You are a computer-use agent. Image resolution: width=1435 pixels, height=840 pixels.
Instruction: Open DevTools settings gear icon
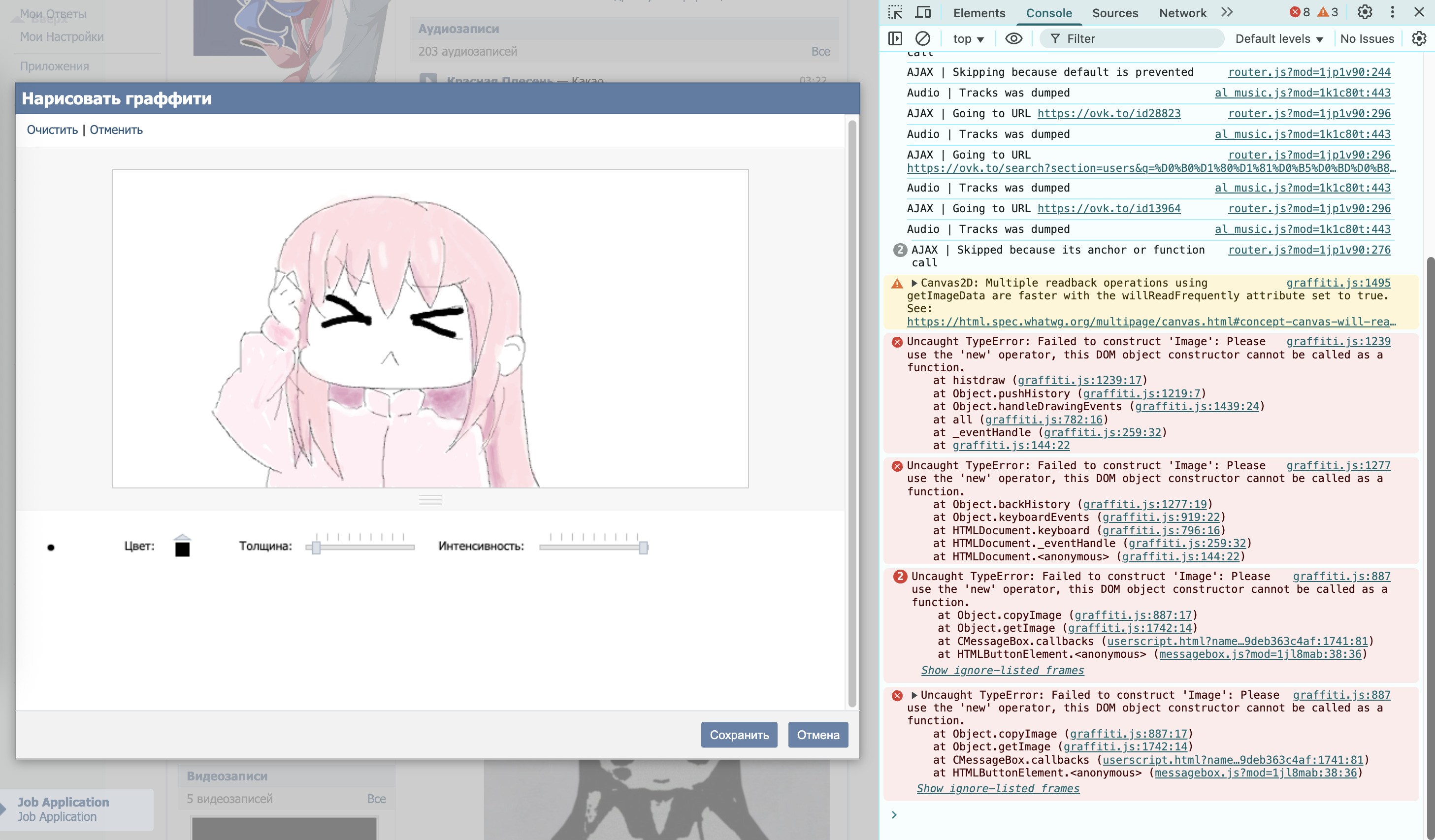click(x=1365, y=12)
